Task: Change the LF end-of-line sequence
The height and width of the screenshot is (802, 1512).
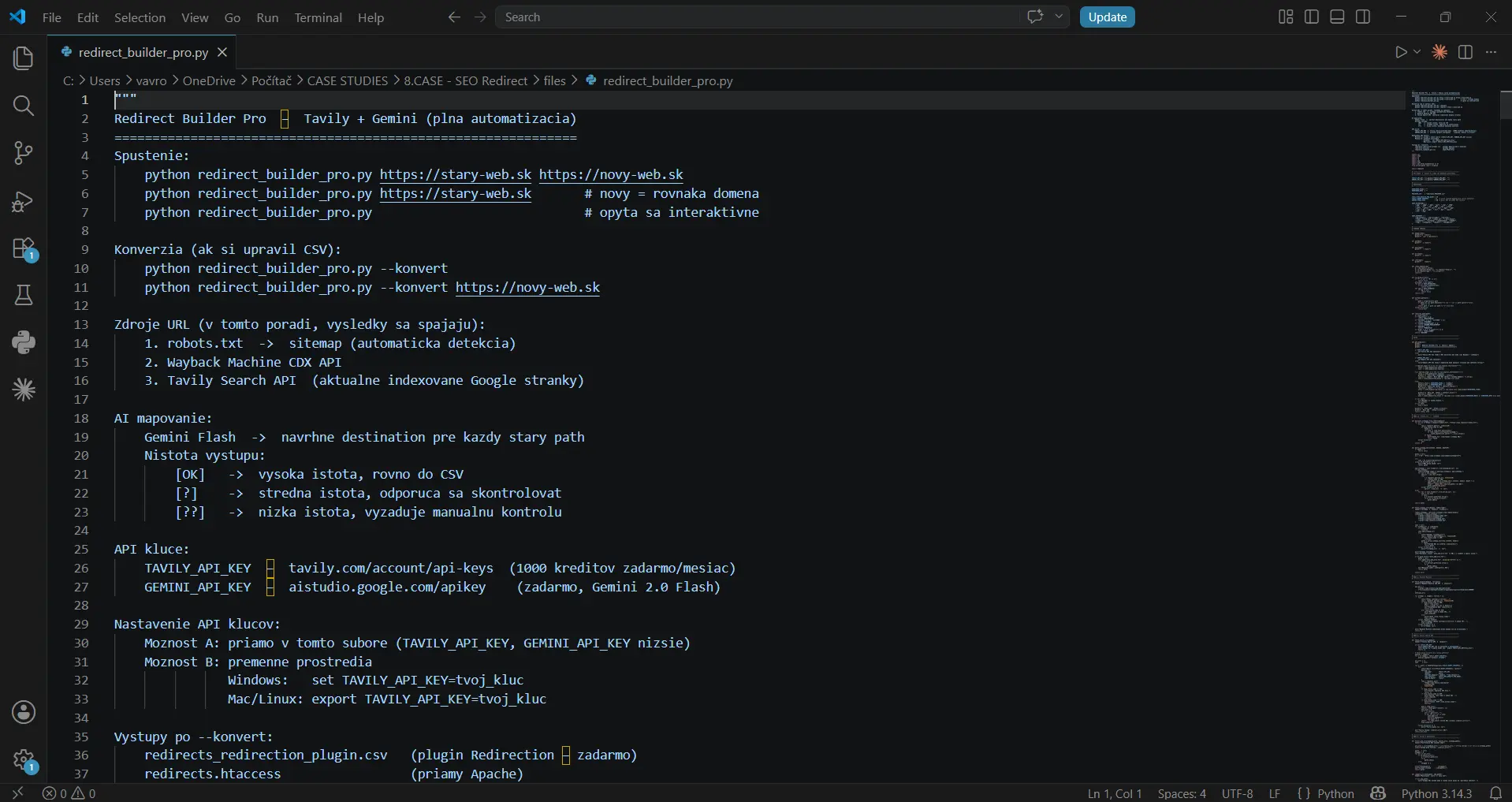Action: point(1275,793)
